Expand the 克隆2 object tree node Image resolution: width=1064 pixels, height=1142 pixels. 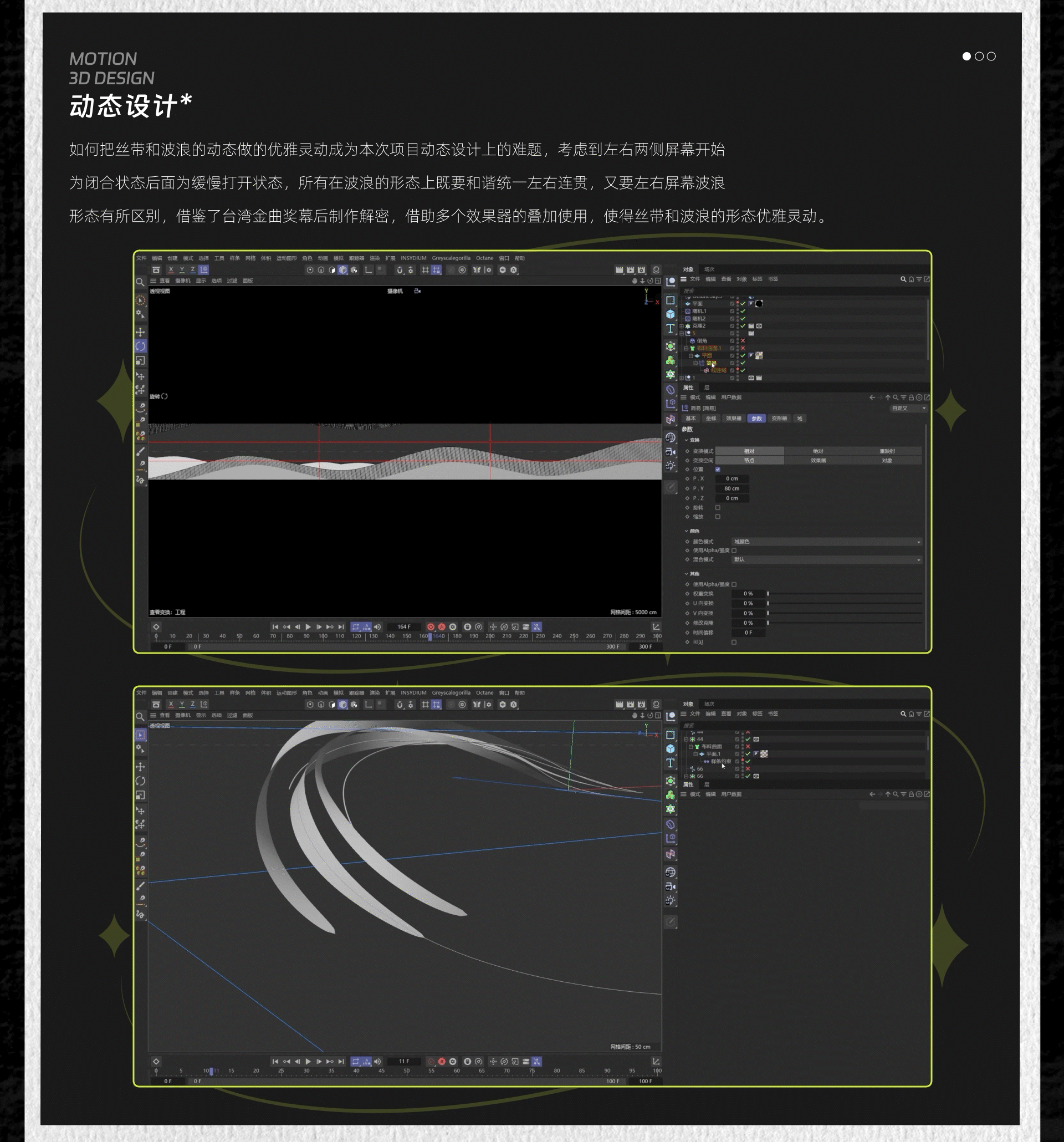click(682, 326)
